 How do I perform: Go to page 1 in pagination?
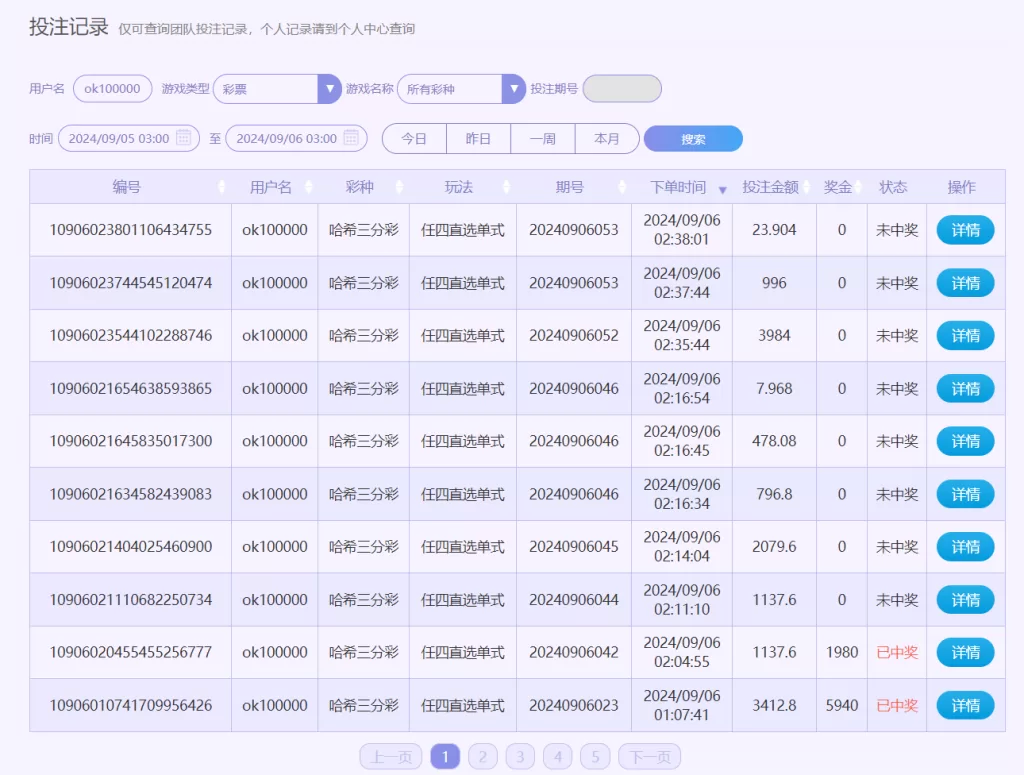click(445, 757)
